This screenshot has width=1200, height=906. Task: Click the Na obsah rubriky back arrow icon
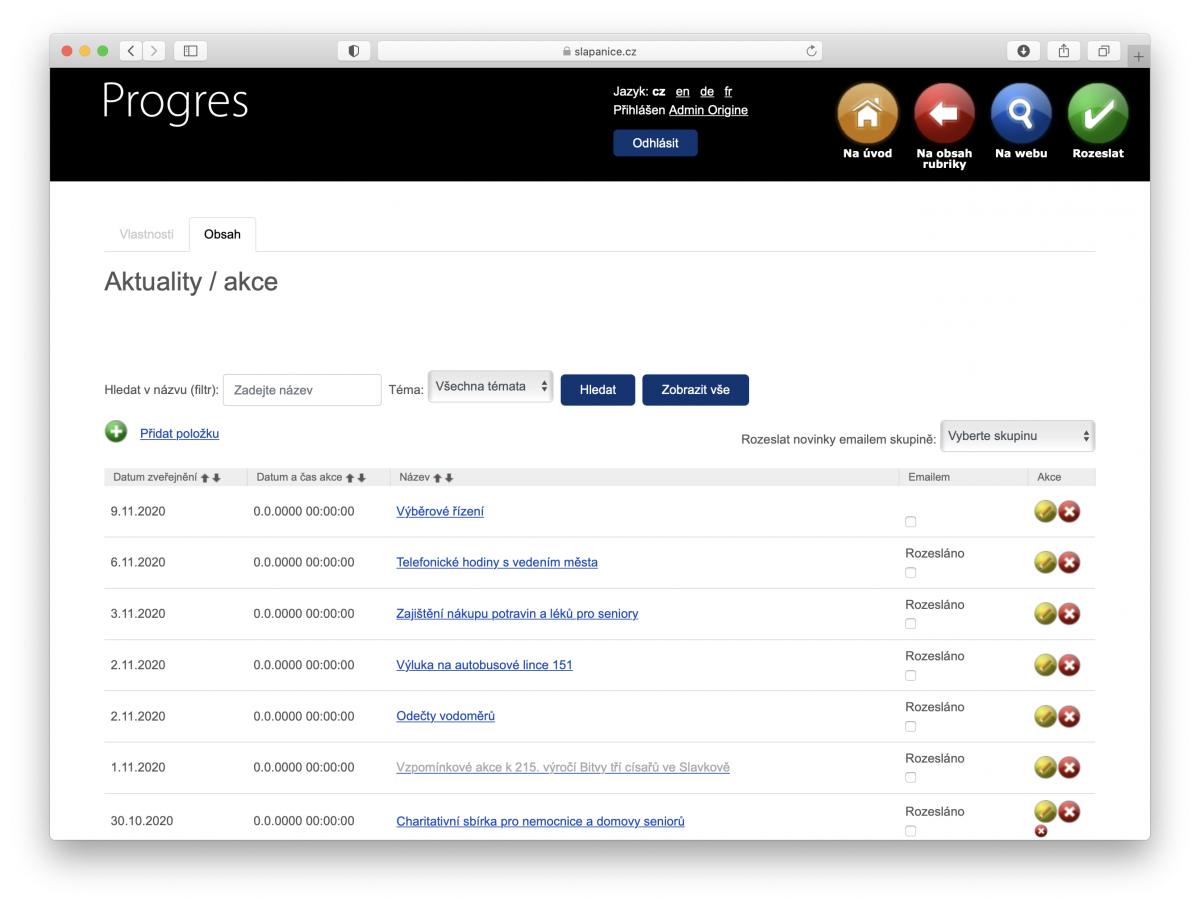[x=944, y=114]
